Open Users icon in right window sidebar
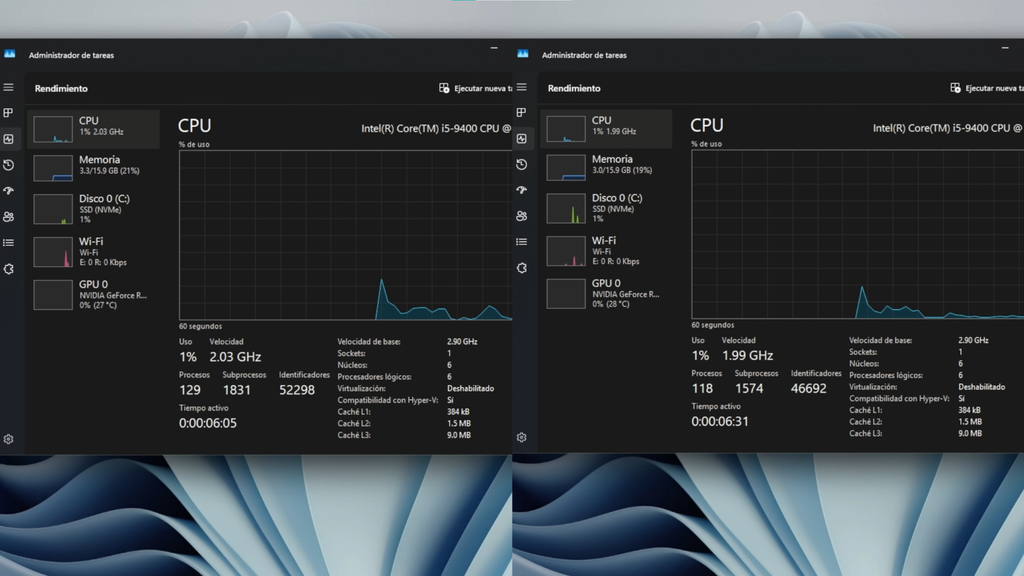Image resolution: width=1024 pixels, height=576 pixels. (x=522, y=216)
